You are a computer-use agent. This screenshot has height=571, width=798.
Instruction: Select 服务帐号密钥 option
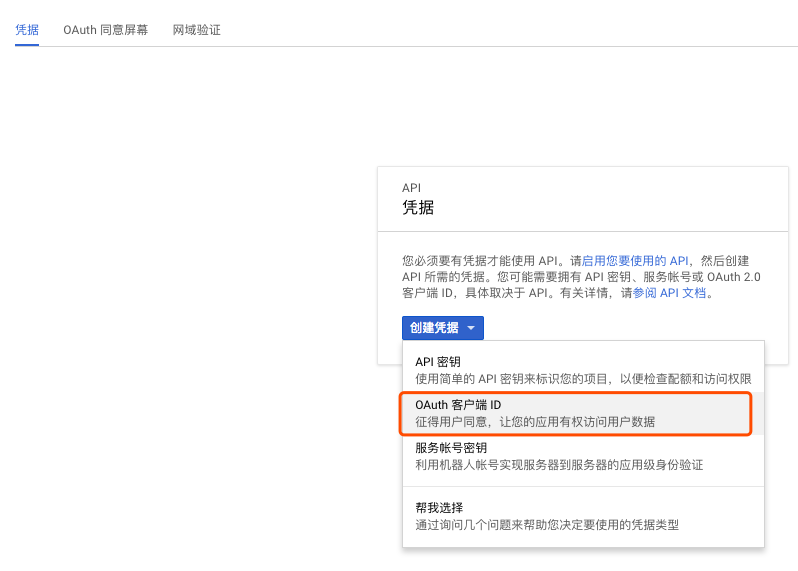[451, 448]
